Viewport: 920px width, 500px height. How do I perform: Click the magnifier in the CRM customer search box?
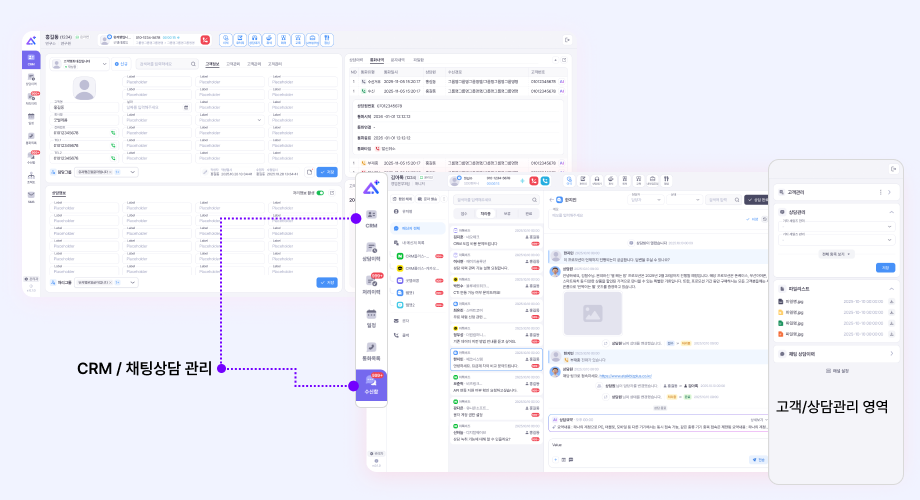[x=193, y=64]
